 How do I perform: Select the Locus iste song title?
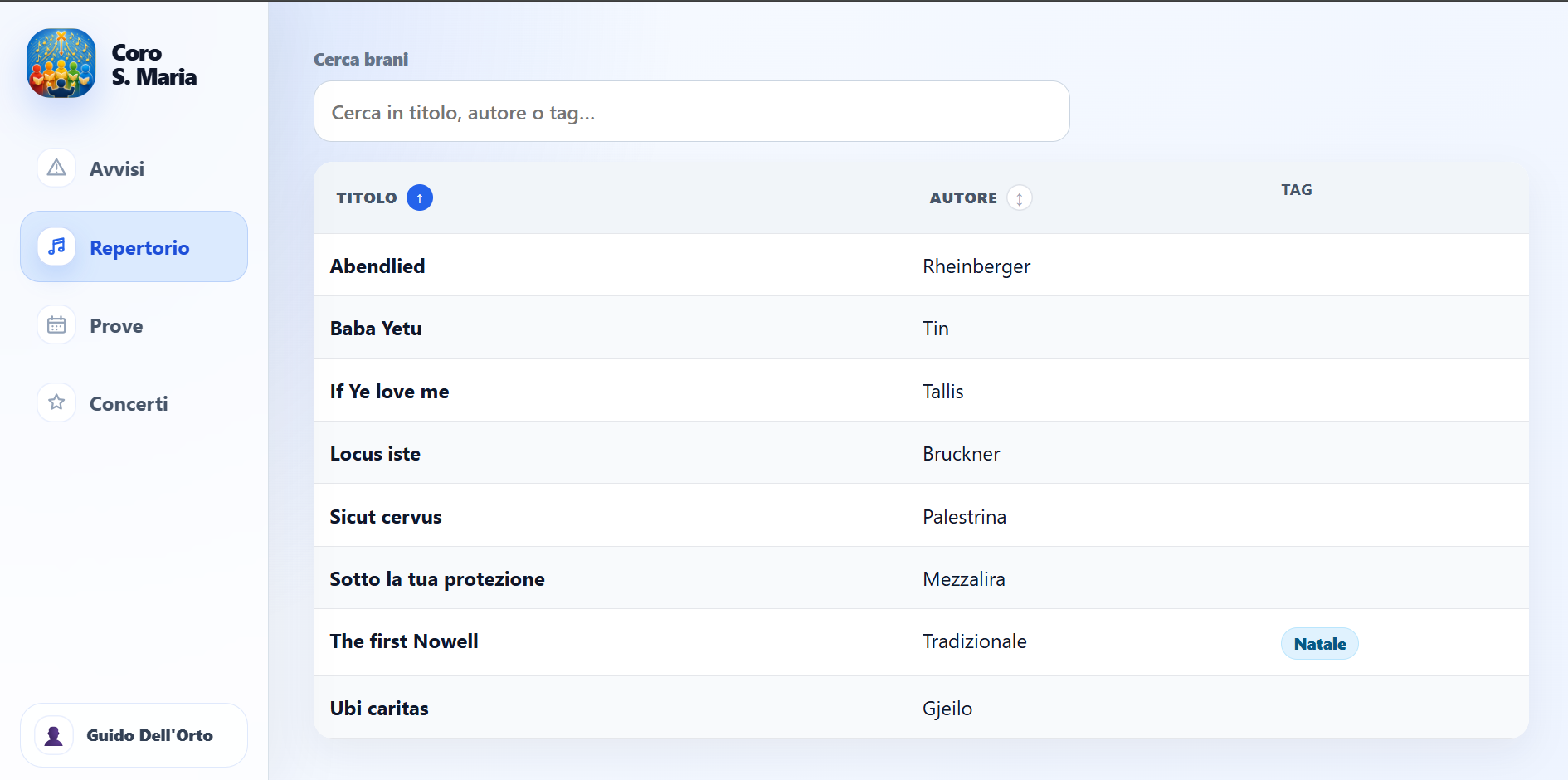[x=375, y=454]
